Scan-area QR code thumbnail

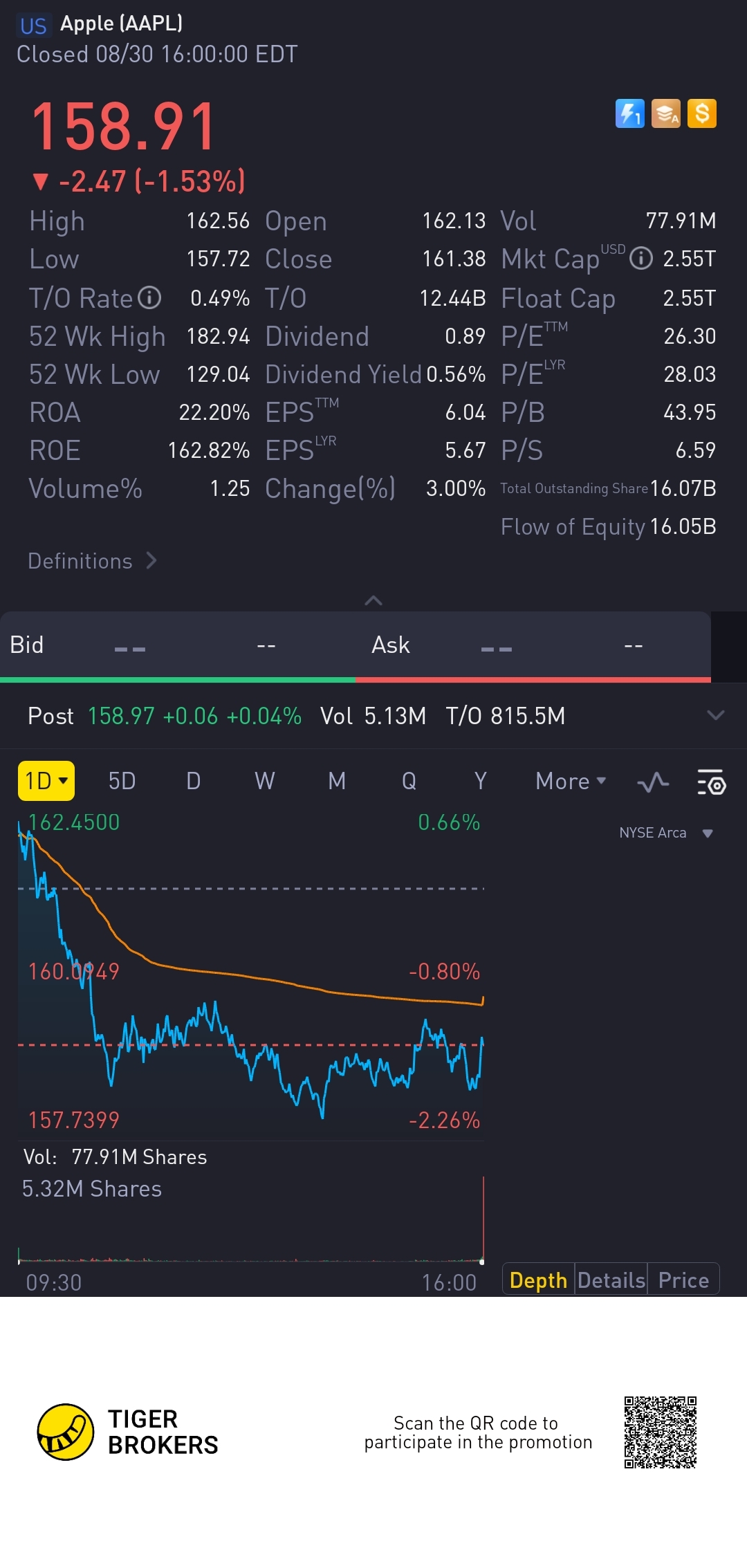tap(660, 1432)
